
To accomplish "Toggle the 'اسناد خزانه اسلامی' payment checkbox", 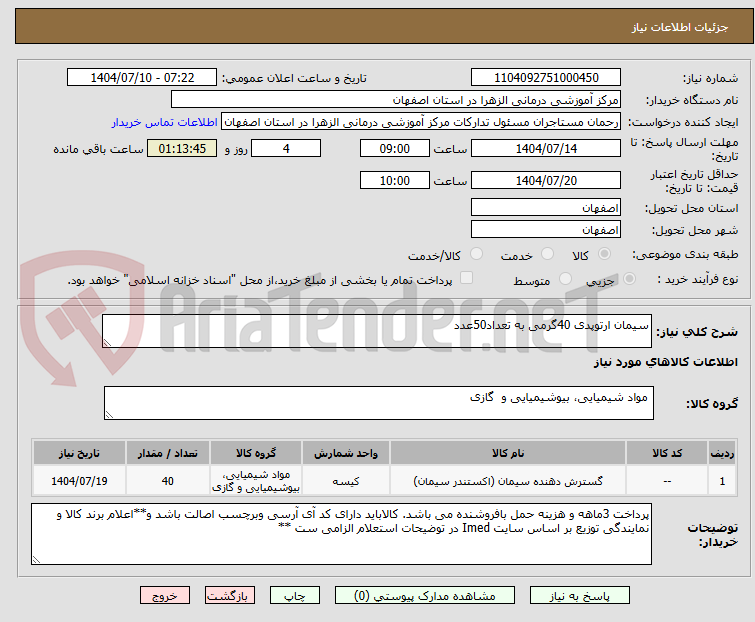I will point(466,278).
